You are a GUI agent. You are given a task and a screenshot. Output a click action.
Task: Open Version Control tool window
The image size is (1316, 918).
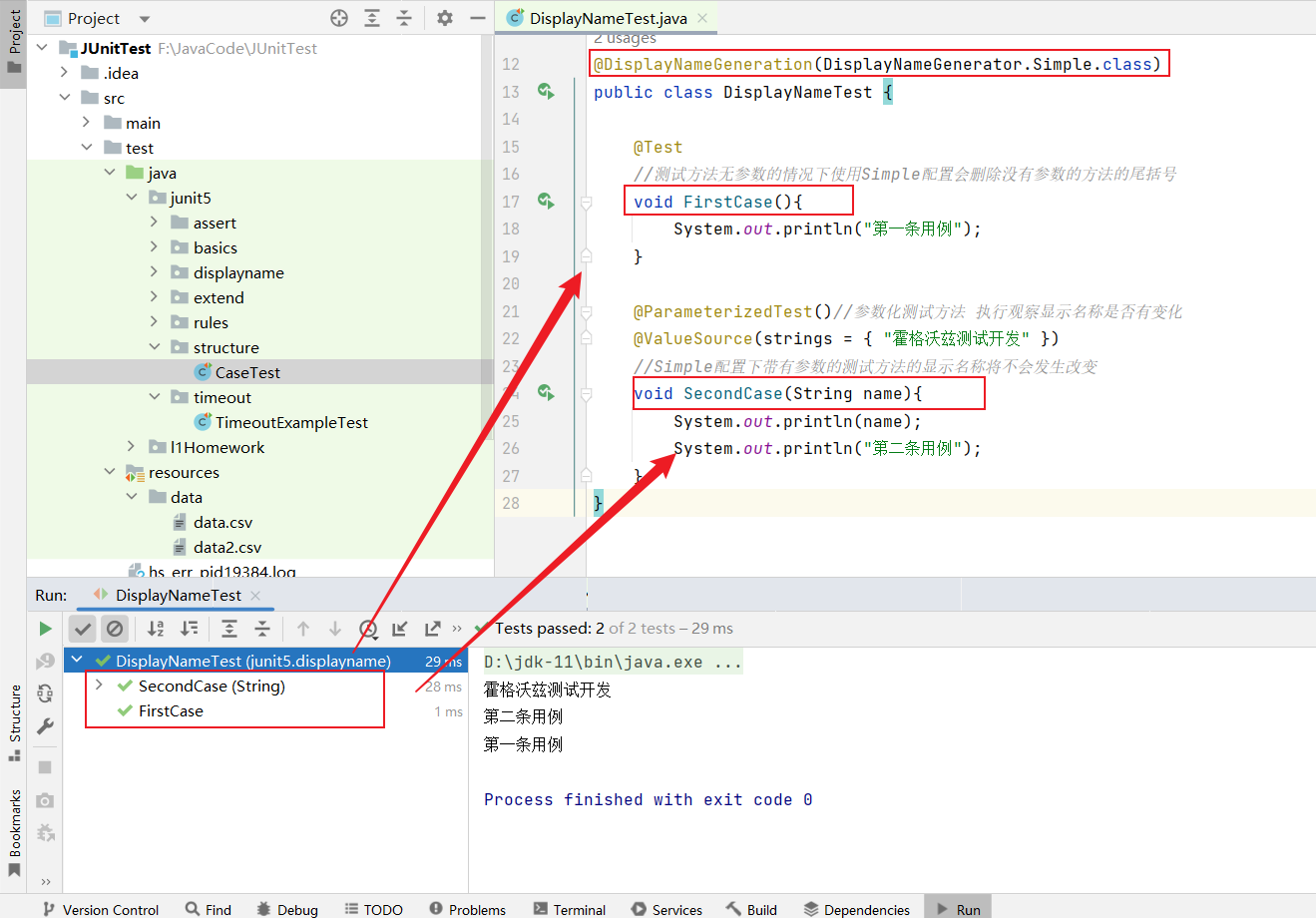point(100,909)
